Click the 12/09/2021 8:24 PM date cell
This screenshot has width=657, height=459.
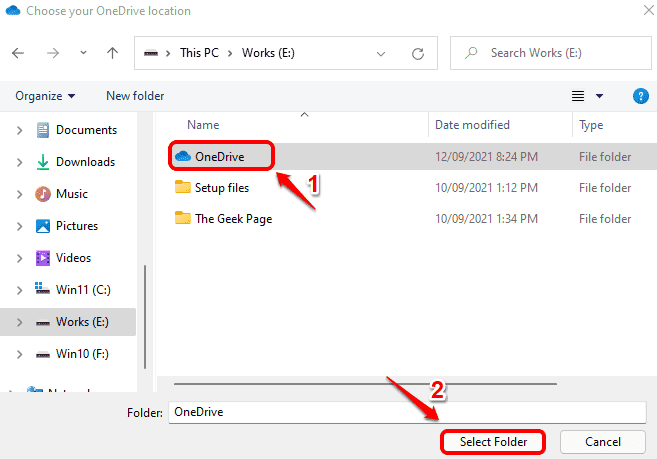pos(486,157)
